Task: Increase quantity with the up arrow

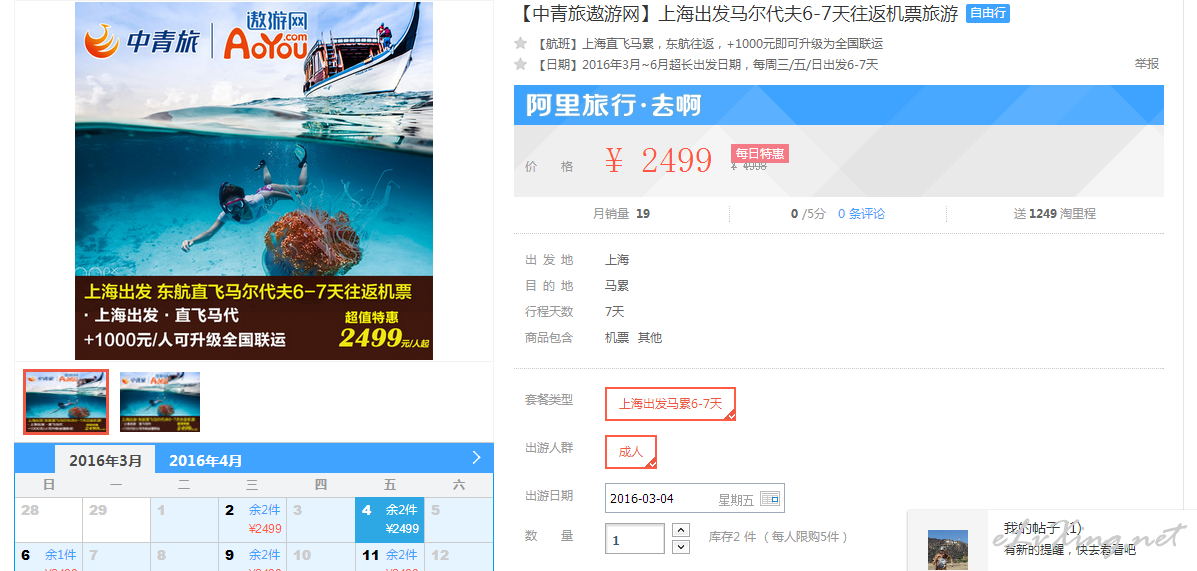Action: (682, 529)
